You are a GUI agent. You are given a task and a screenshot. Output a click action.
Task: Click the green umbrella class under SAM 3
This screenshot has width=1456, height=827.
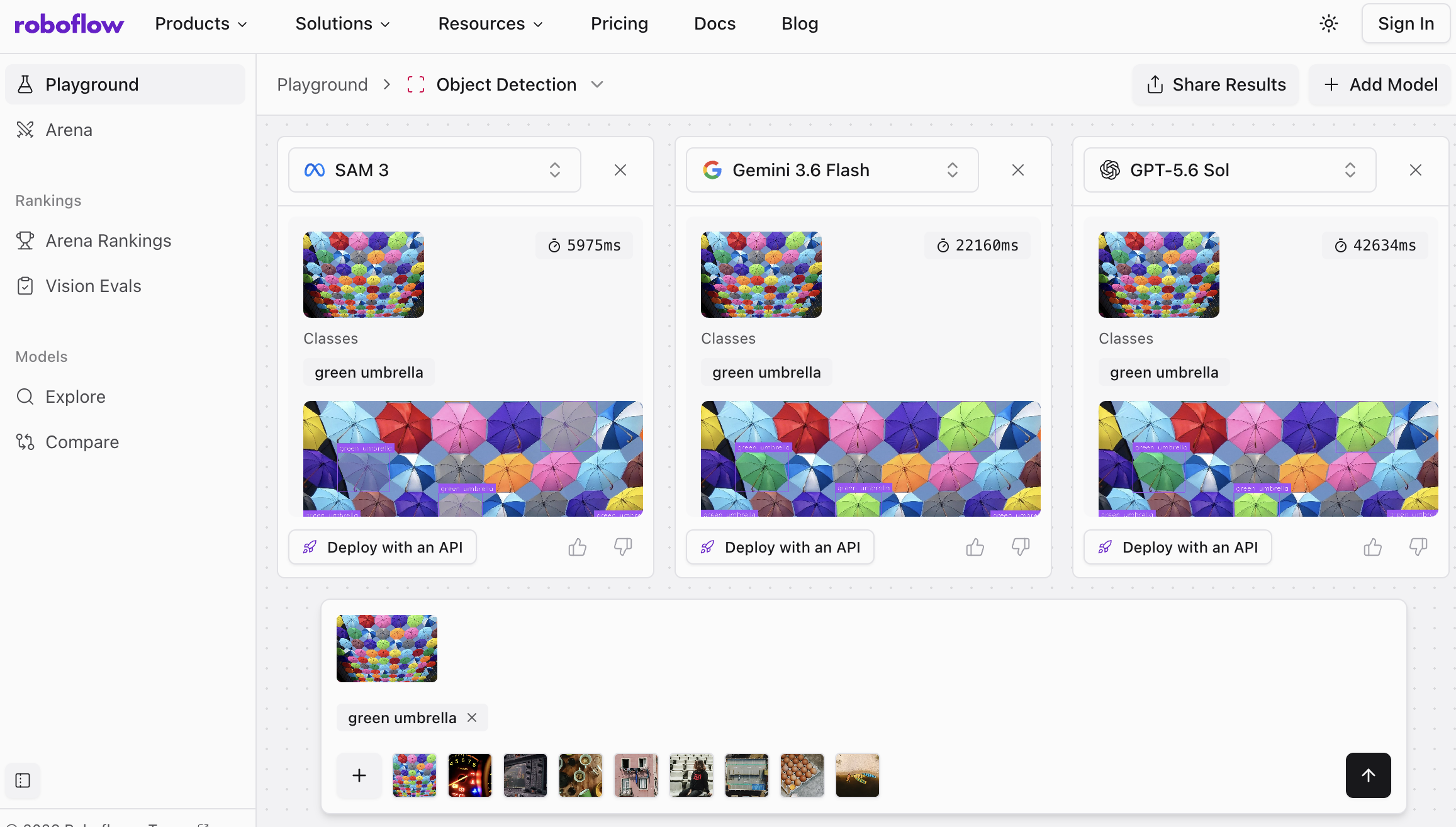[369, 372]
